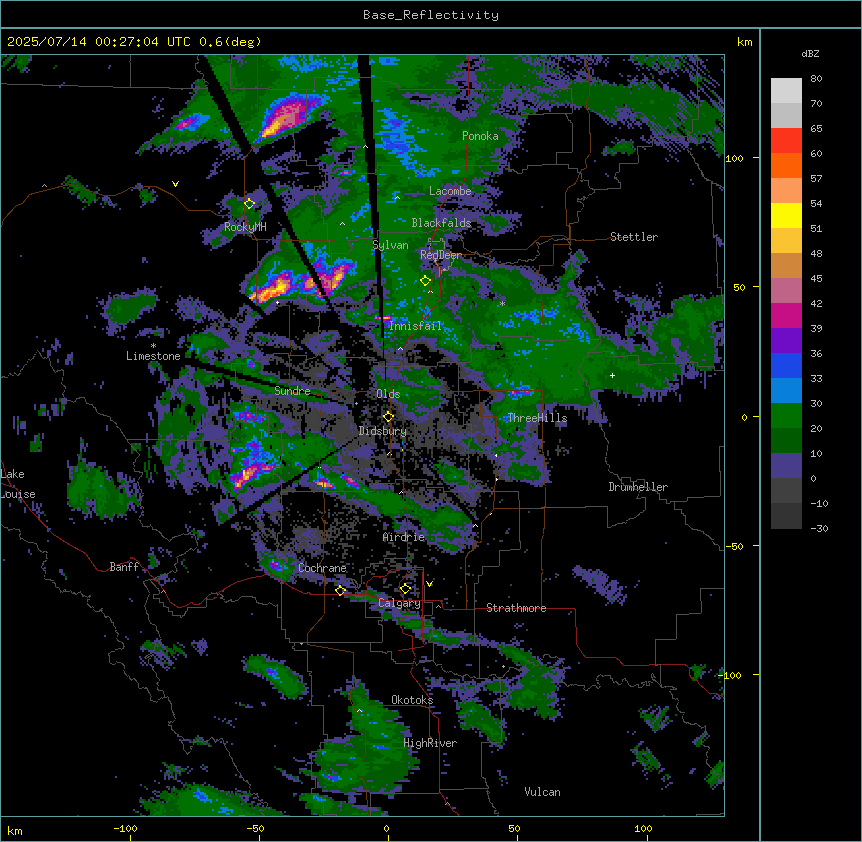Click the 100 tick on right vertical axis

click(x=734, y=159)
